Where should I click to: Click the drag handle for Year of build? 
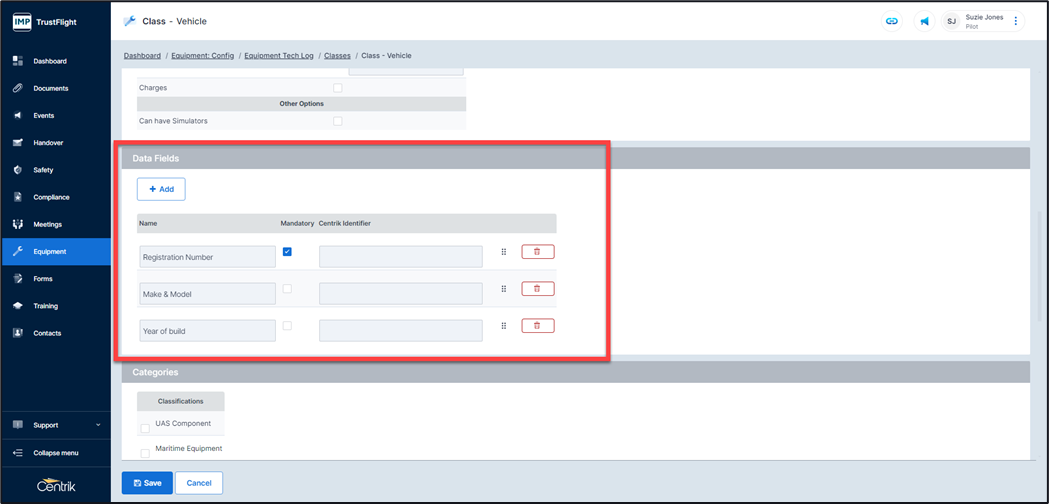click(503, 325)
